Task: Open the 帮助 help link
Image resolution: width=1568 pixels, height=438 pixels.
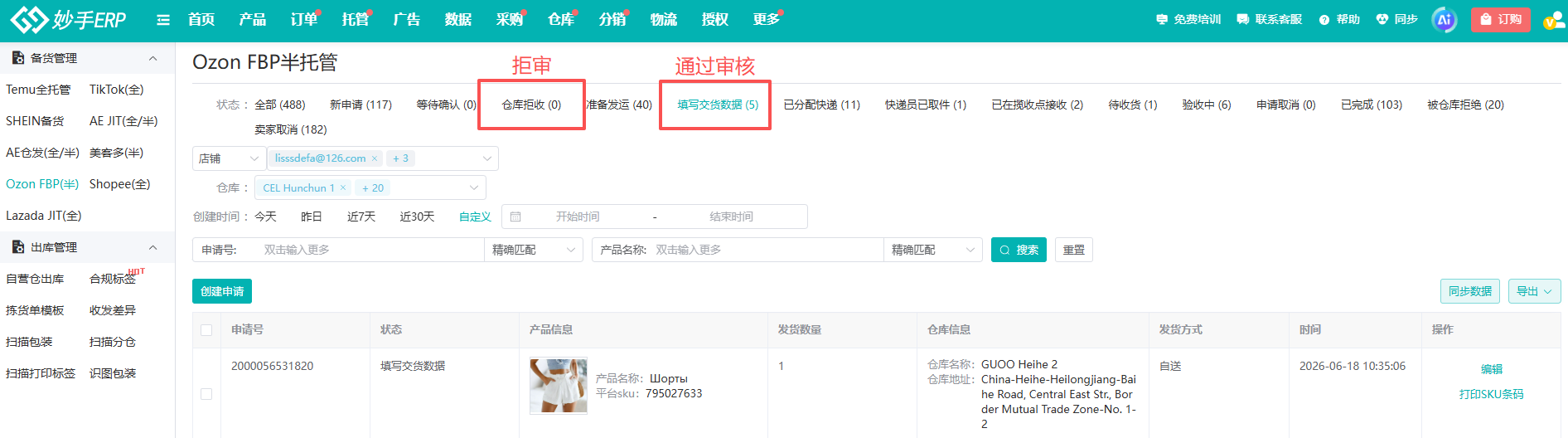Action: (1339, 19)
